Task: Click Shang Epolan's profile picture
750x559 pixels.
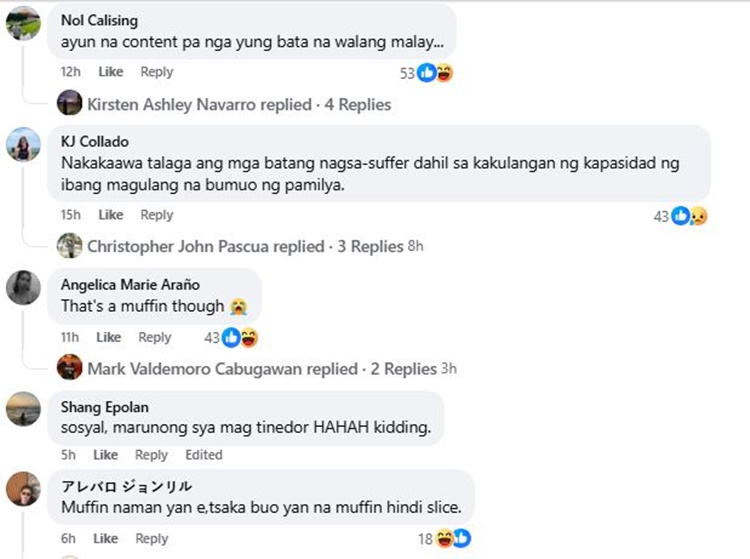Action: tap(23, 409)
